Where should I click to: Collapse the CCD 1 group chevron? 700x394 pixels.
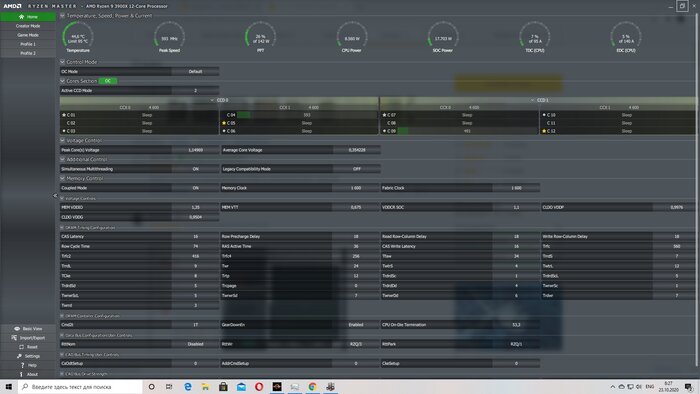point(532,100)
